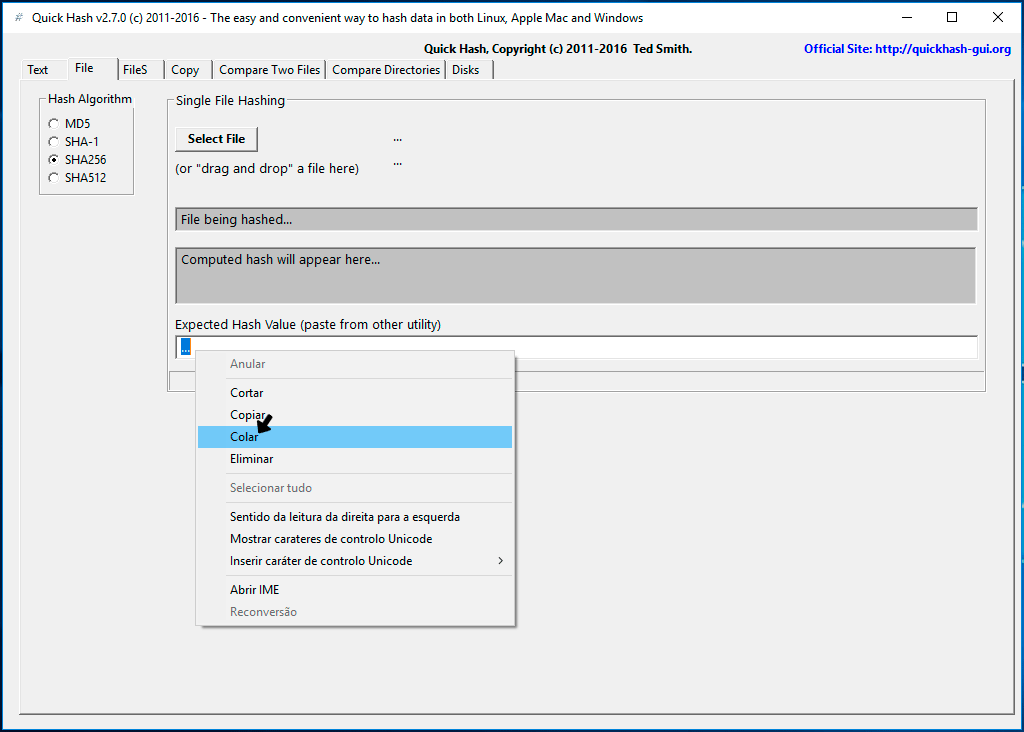This screenshot has width=1024, height=732.
Task: Go to Compare Two Files tab
Action: click(270, 70)
